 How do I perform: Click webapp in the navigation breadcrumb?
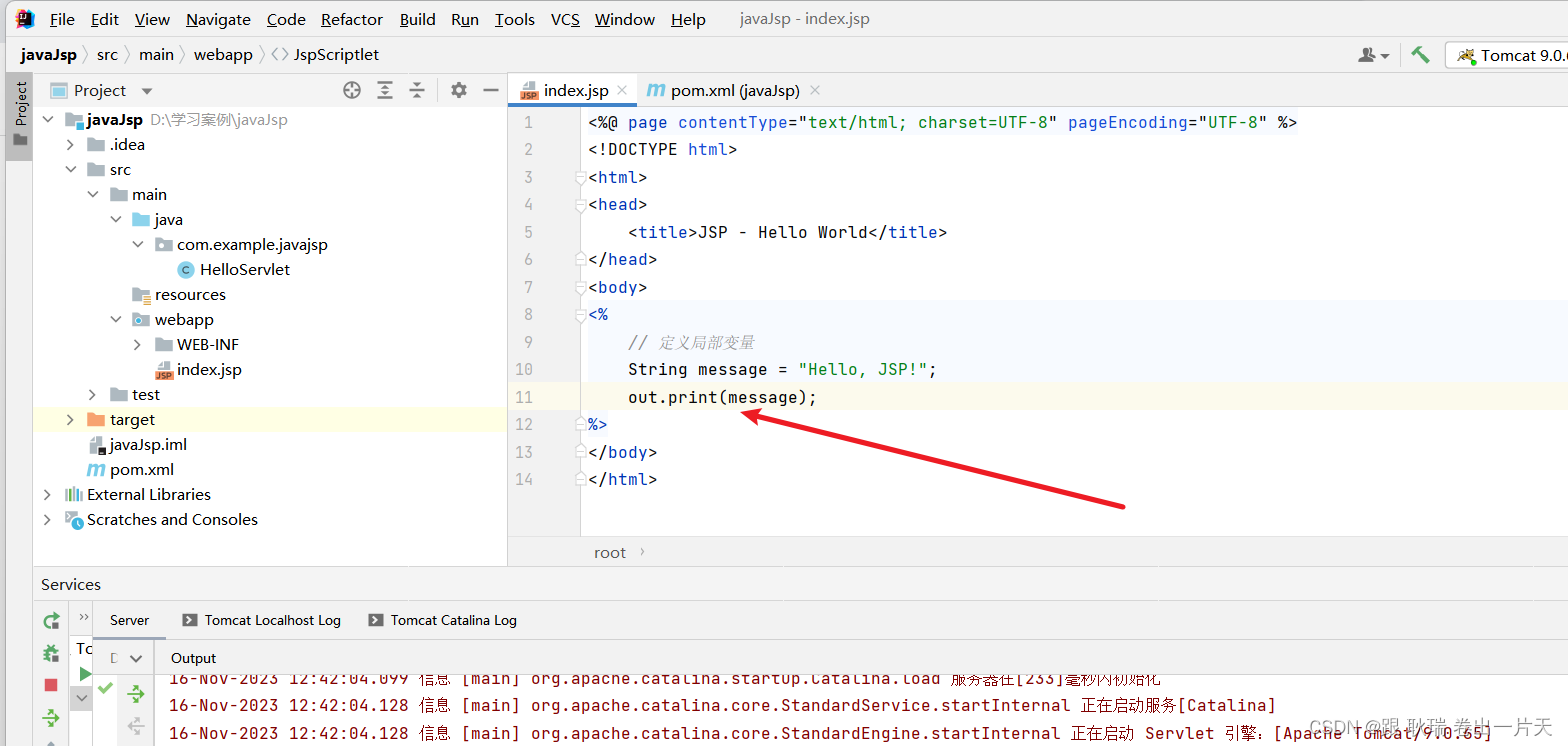pyautogui.click(x=223, y=55)
